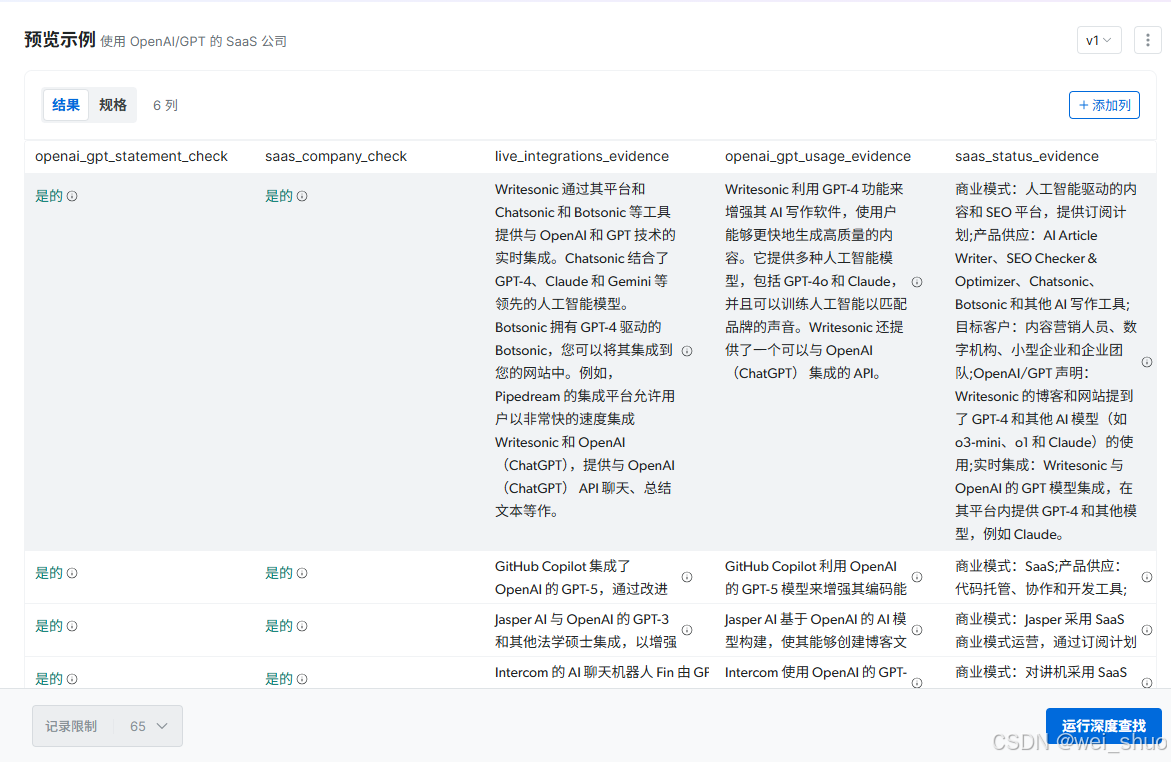Select the Intercom 的 AI 聊天机器人 Fin cell
Image resolution: width=1171 pixels, height=762 pixels.
coord(602,672)
